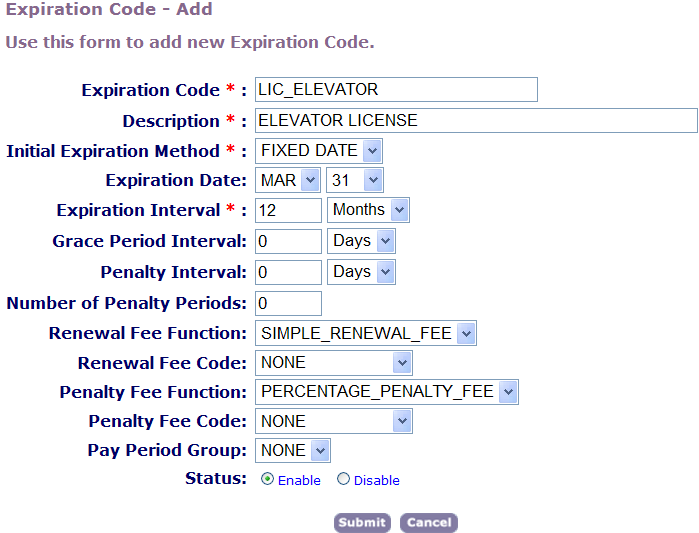Click the Number of Penalty Periods field

pyautogui.click(x=289, y=303)
